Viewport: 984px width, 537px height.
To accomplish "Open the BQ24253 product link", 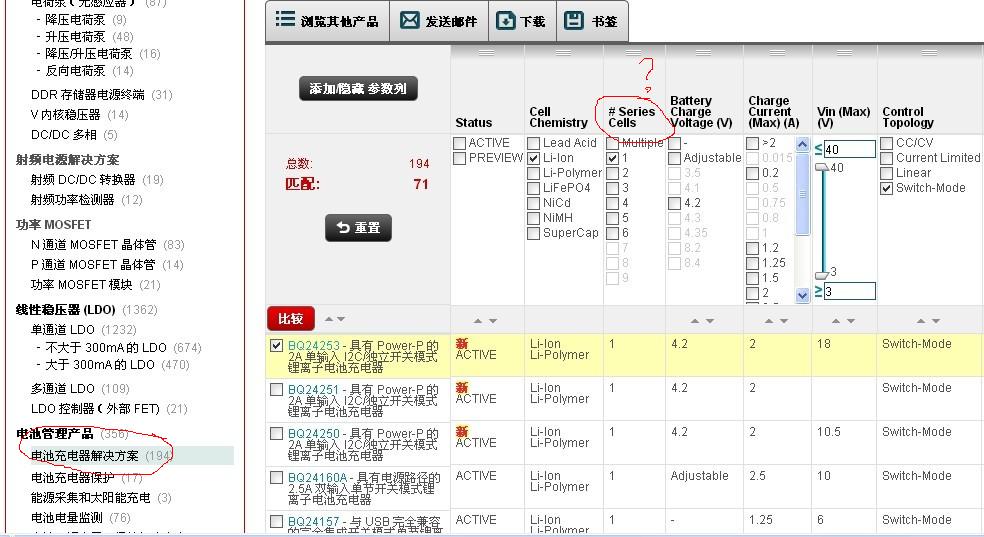I will 313,346.
